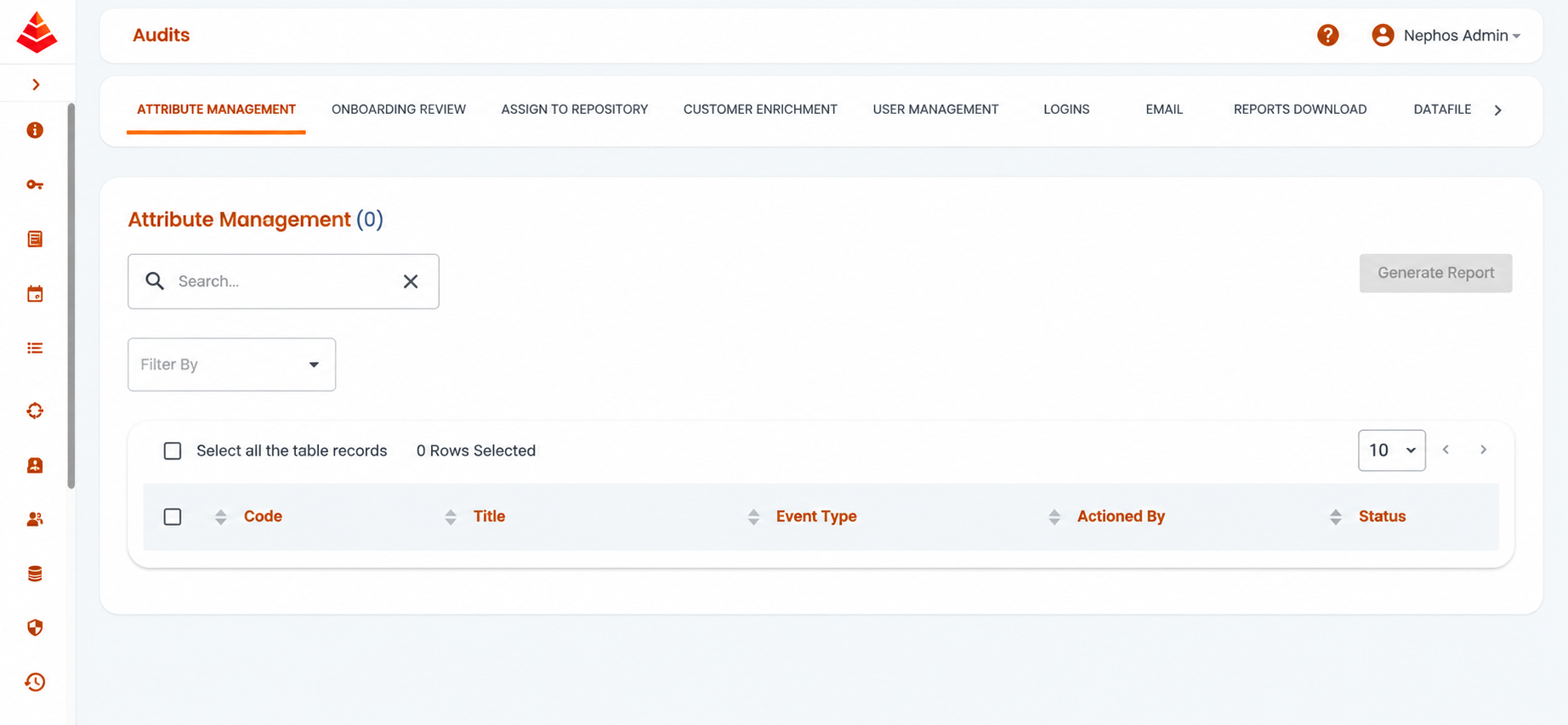Clear the search with the X icon
This screenshot has width=1568, height=725.
coord(411,281)
